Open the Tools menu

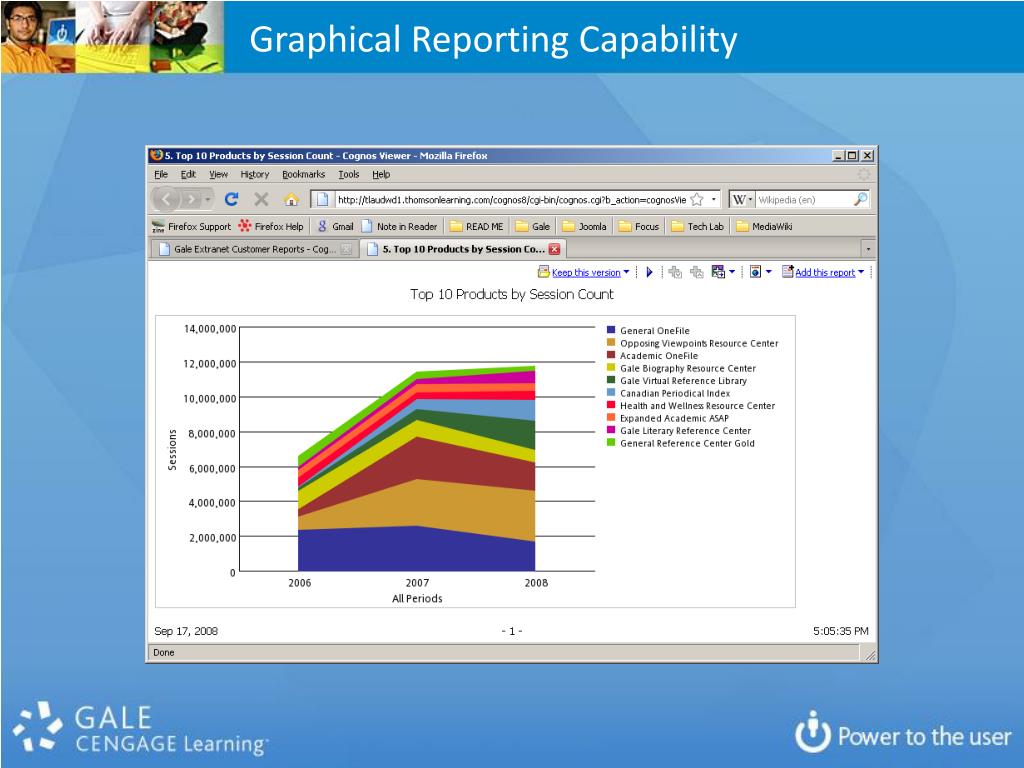click(349, 174)
